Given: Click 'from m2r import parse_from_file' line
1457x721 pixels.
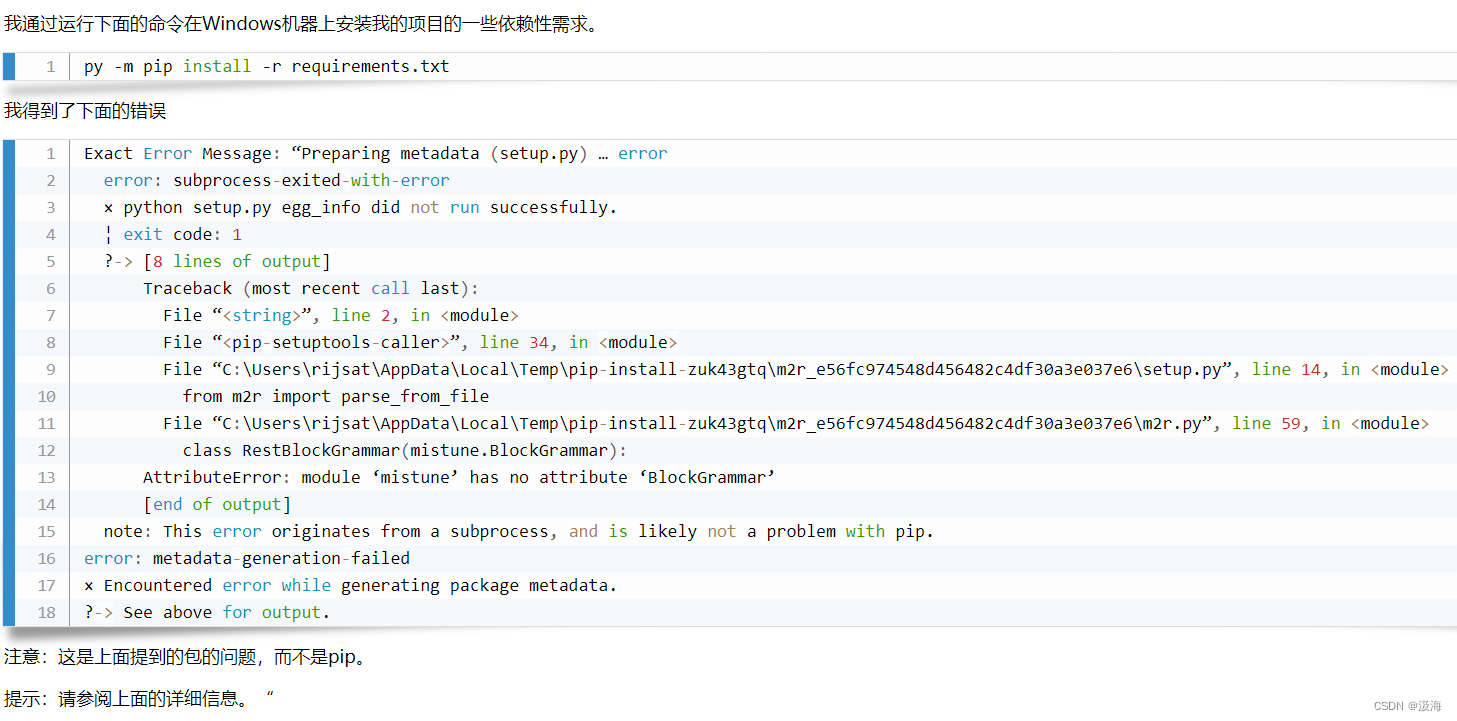Looking at the screenshot, I should pyautogui.click(x=336, y=397).
